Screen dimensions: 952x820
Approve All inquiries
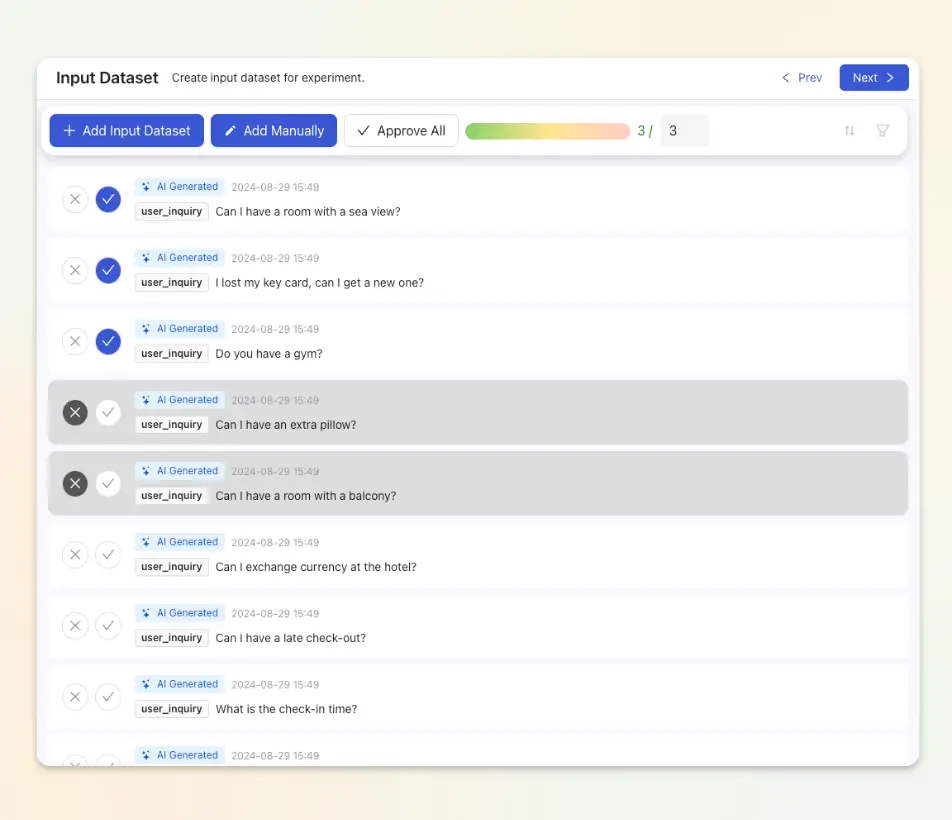point(401,130)
